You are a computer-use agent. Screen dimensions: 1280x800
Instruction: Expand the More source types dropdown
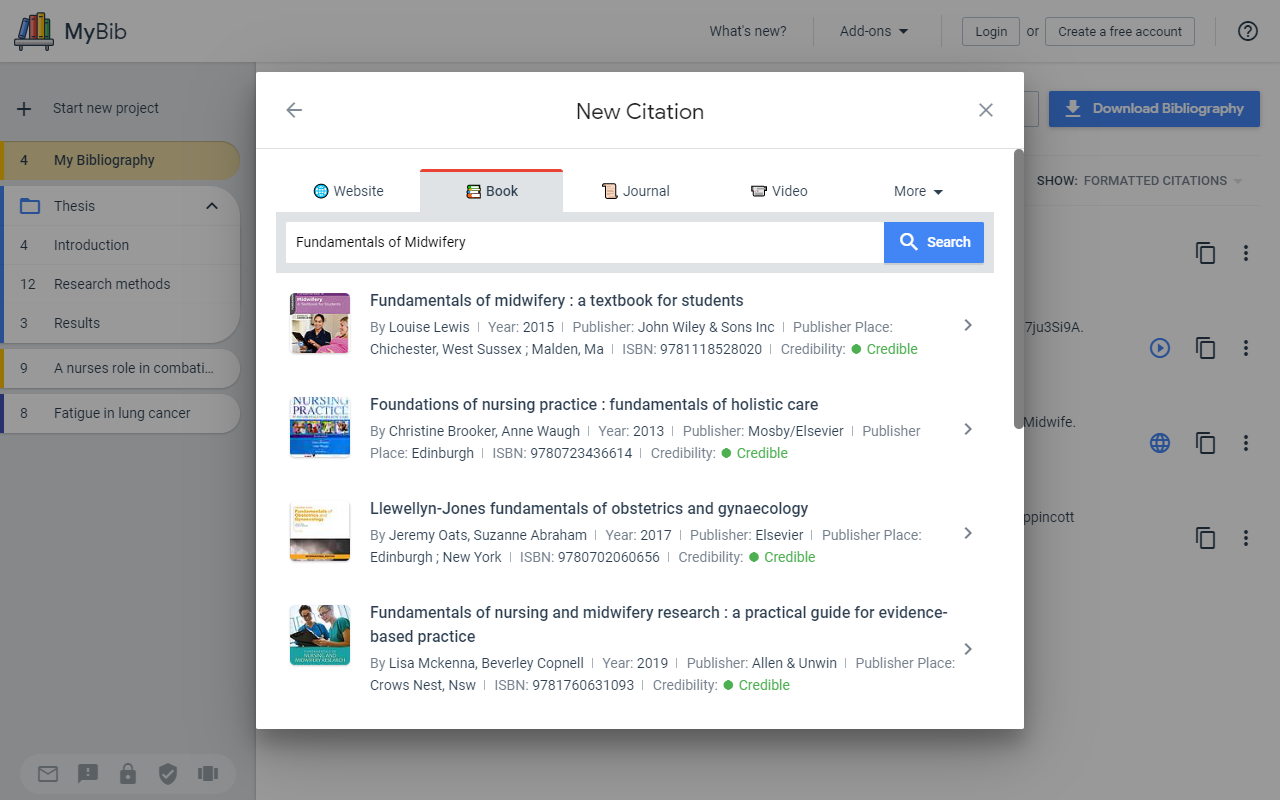click(918, 191)
